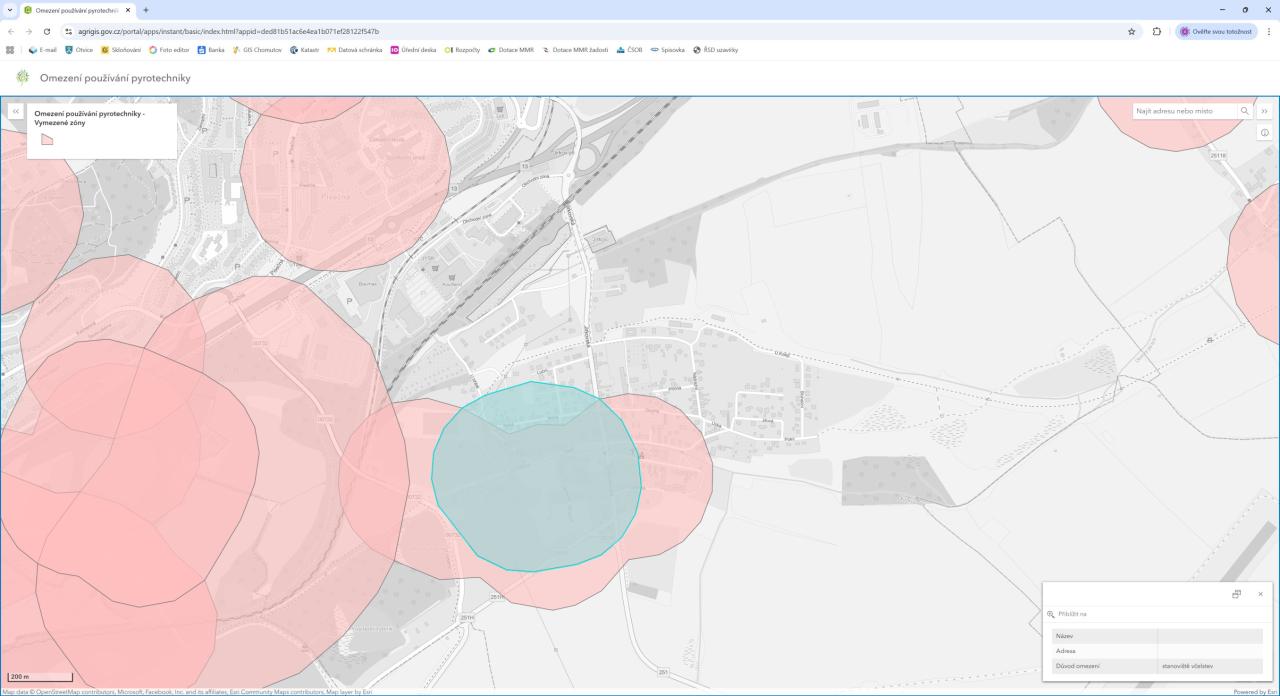
Task: Click the pink zone legend swatch
Action: (x=46, y=139)
